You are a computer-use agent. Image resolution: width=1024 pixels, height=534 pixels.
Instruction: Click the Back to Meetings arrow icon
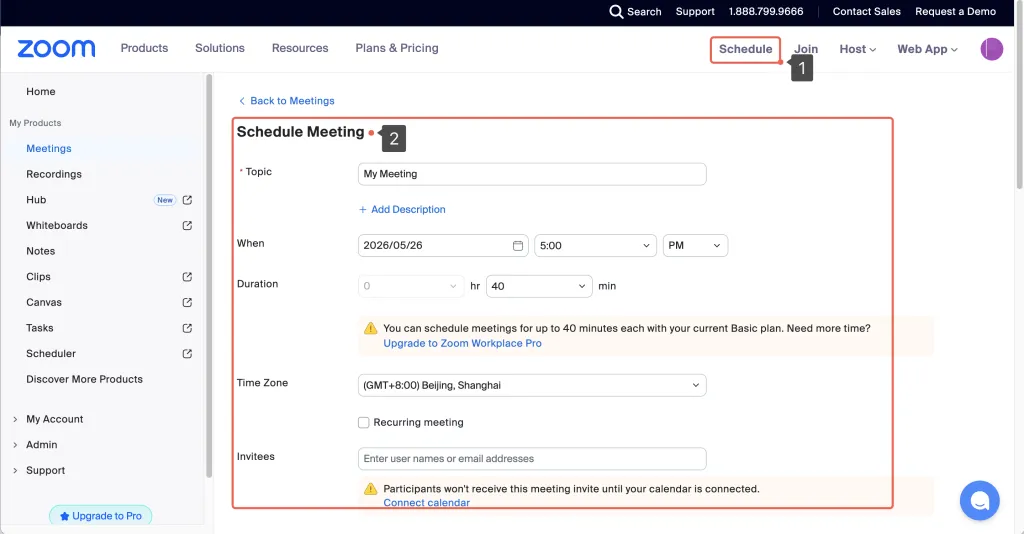click(242, 101)
